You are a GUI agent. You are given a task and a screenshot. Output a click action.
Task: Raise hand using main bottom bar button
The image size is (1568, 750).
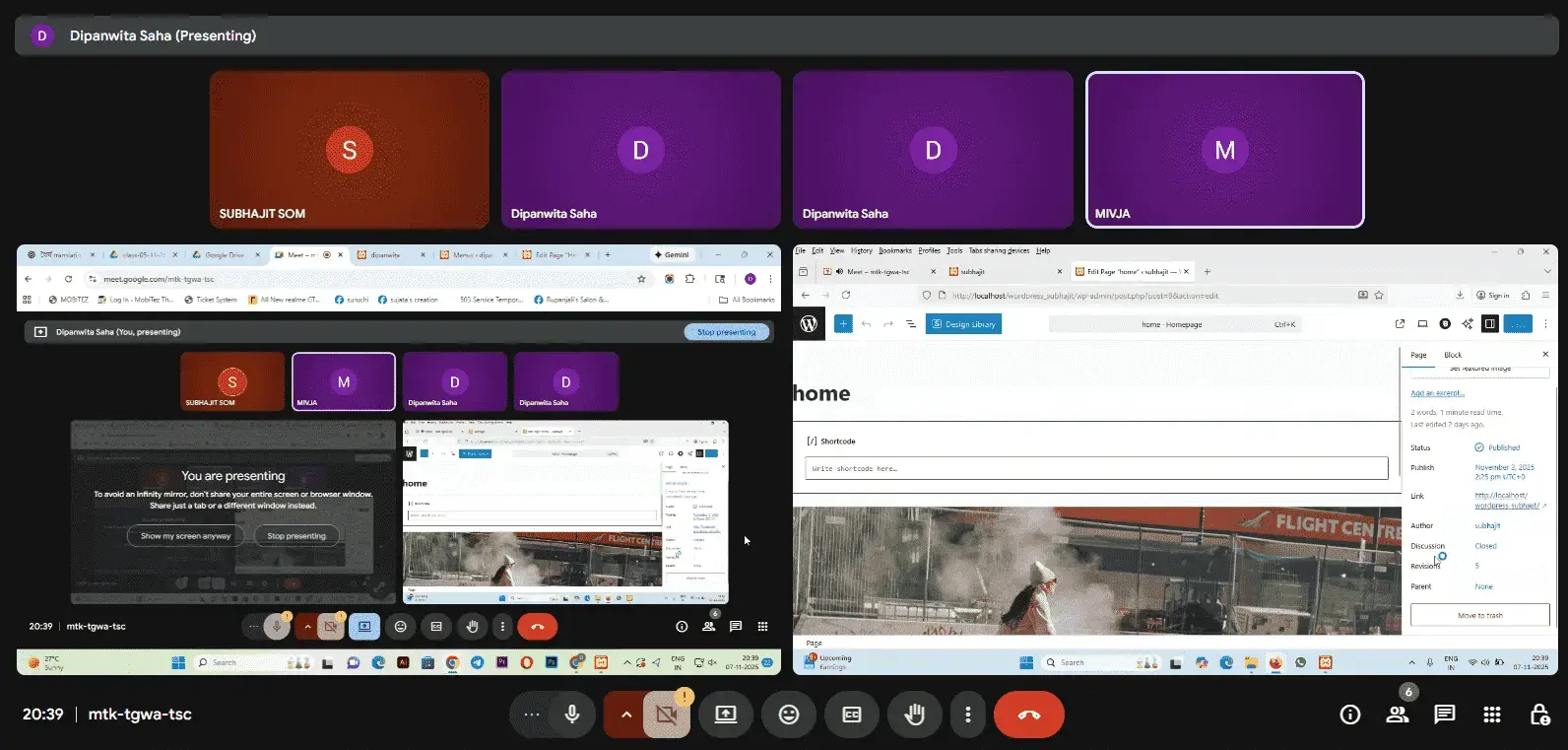[x=914, y=715]
